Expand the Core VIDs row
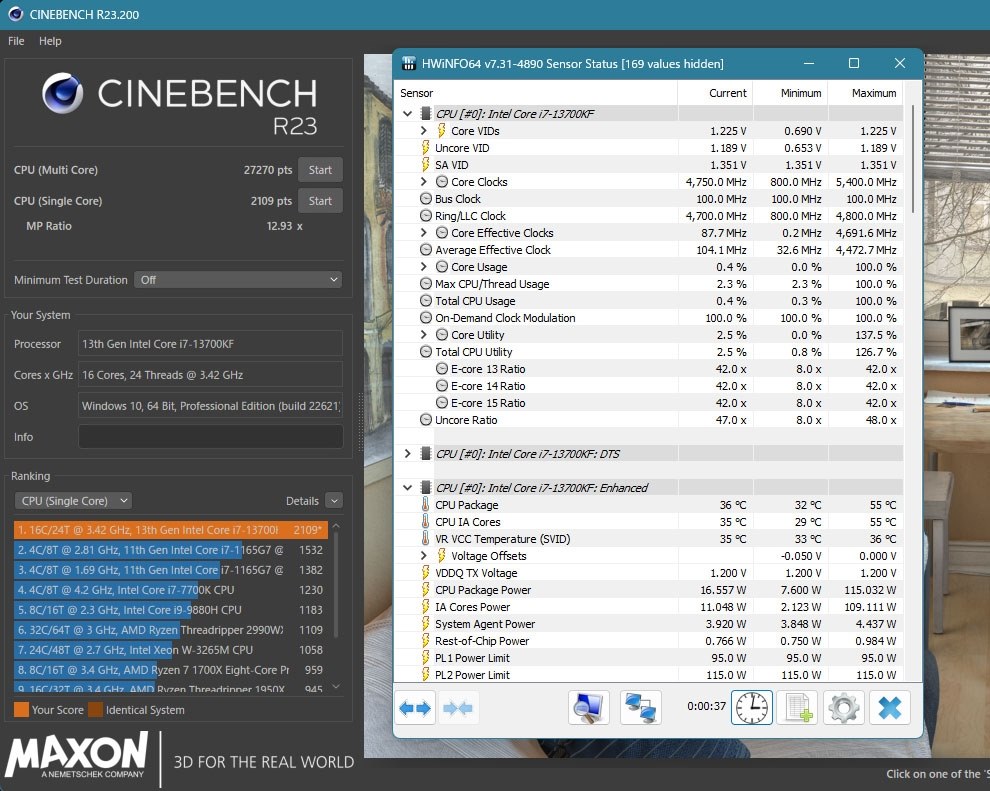990x791 pixels. pos(424,131)
